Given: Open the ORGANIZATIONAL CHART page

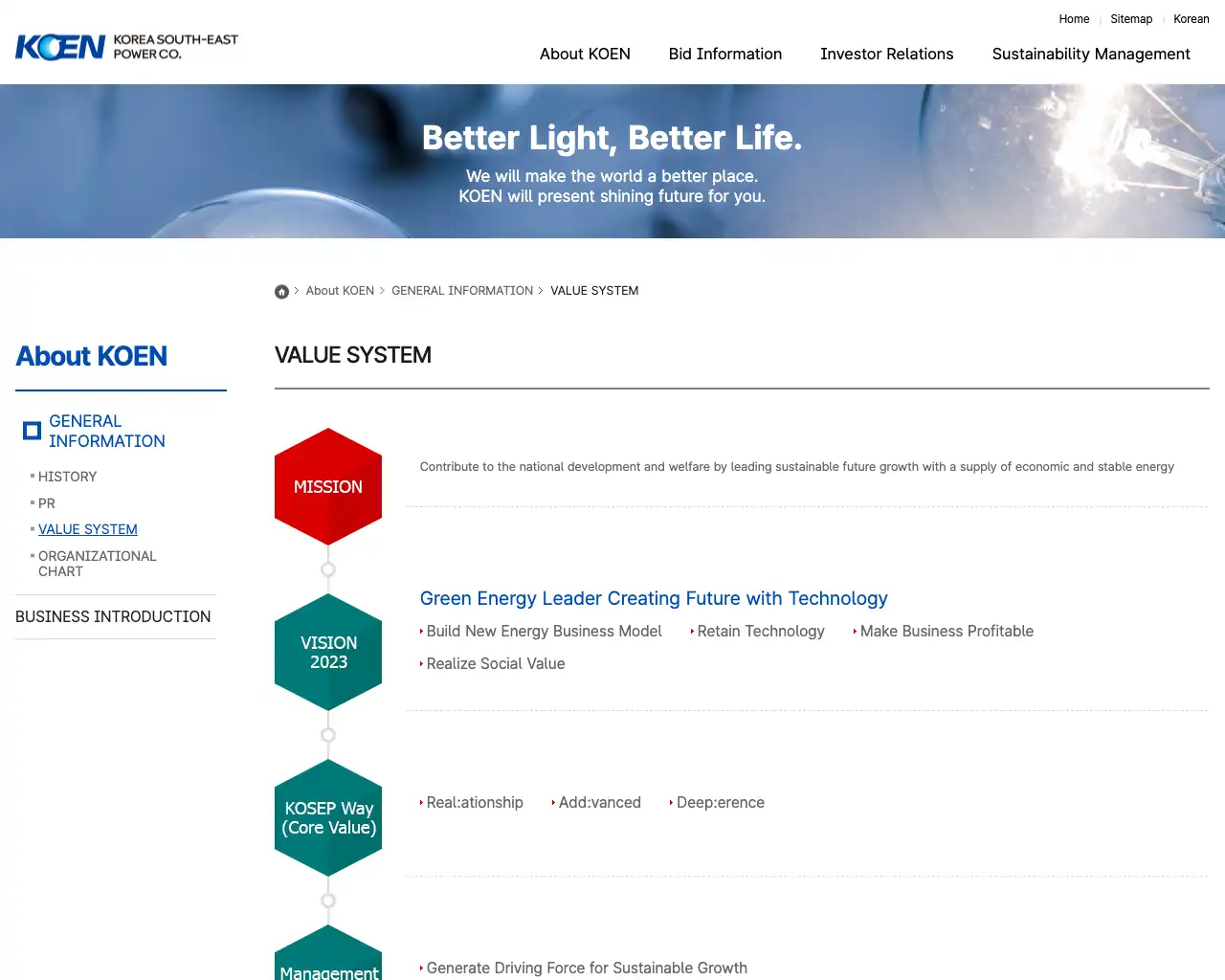Looking at the screenshot, I should click(98, 564).
